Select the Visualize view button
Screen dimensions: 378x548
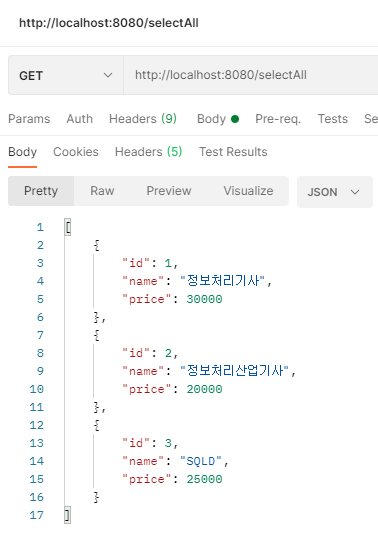coord(248,191)
